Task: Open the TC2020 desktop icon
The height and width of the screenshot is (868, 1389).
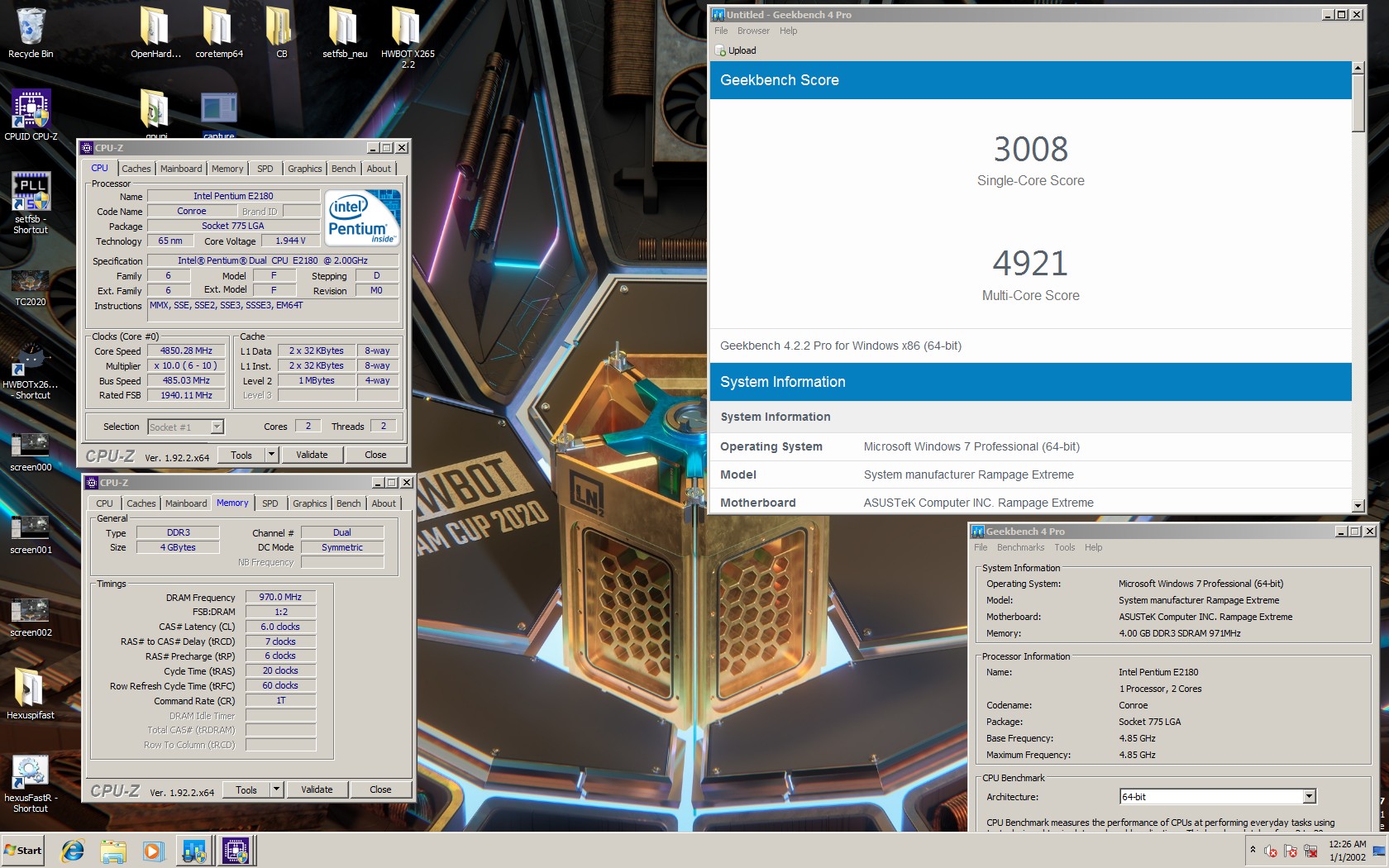Action: pyautogui.click(x=31, y=286)
